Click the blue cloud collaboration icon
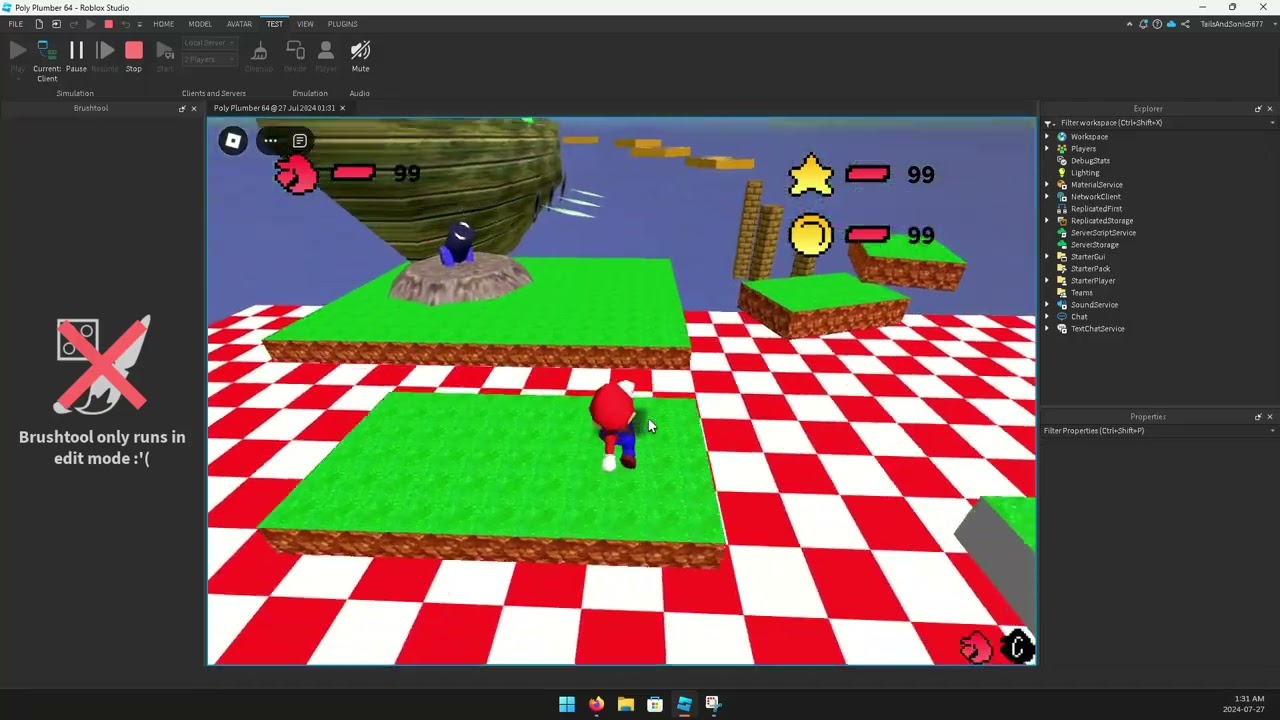This screenshot has width=1280, height=720. click(1171, 24)
